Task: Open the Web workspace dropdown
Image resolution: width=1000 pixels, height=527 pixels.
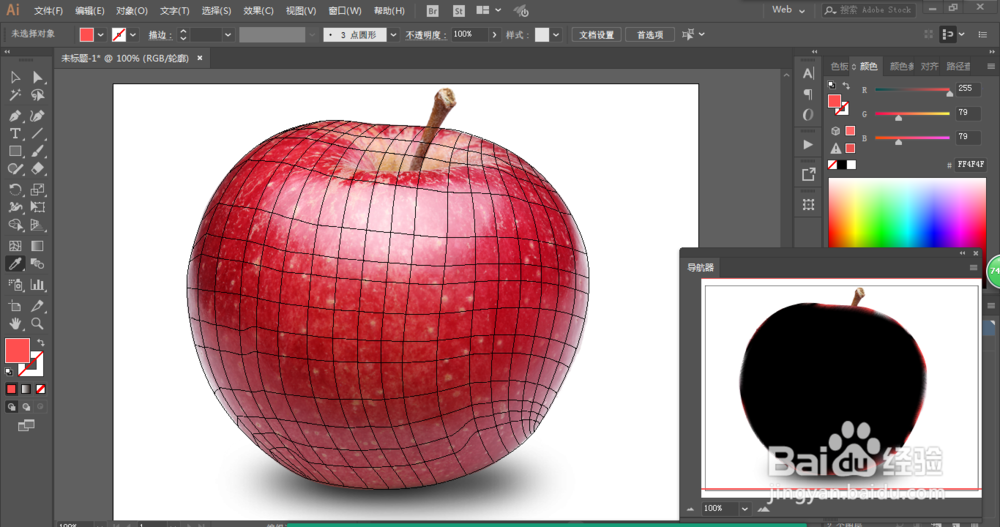Action: 789,10
